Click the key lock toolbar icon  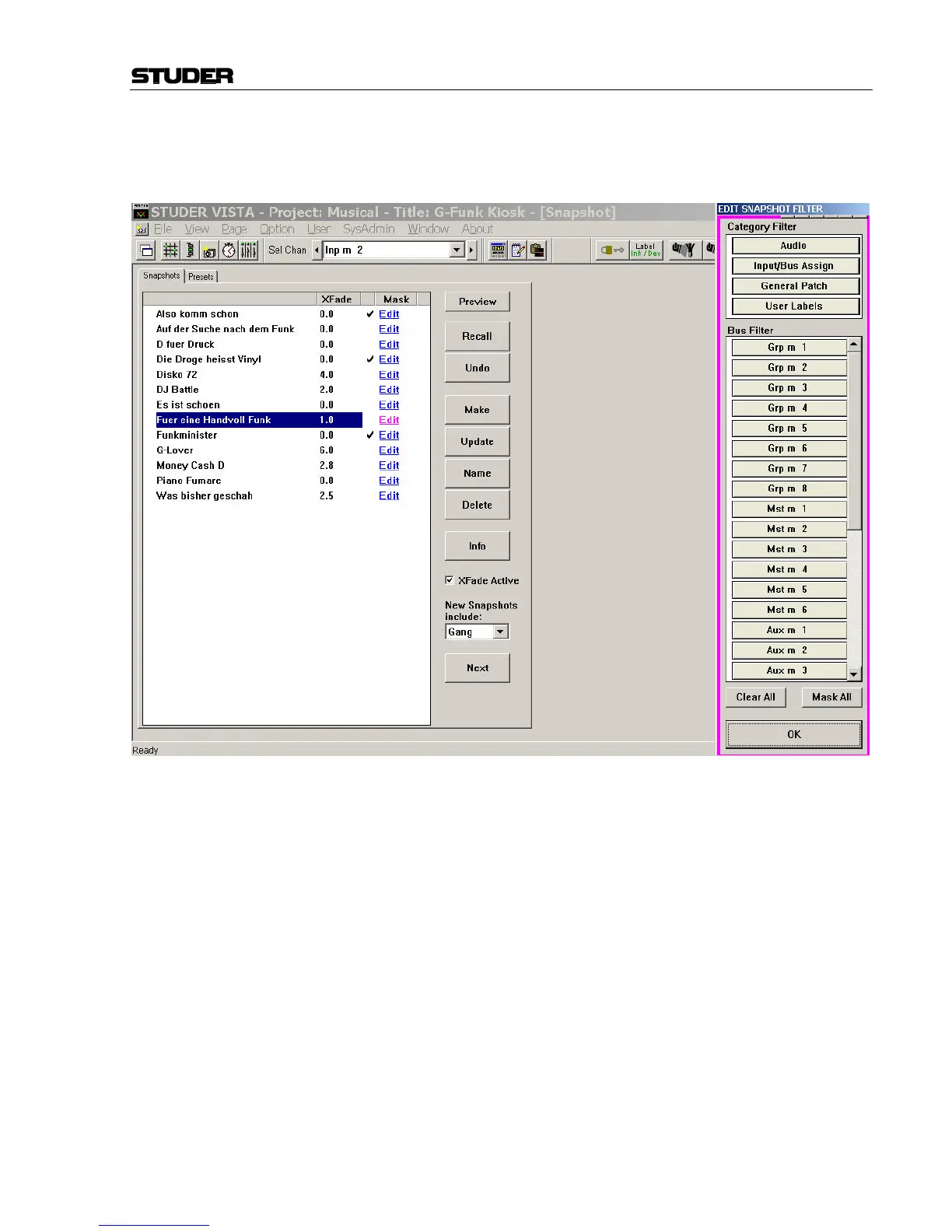coord(612,250)
